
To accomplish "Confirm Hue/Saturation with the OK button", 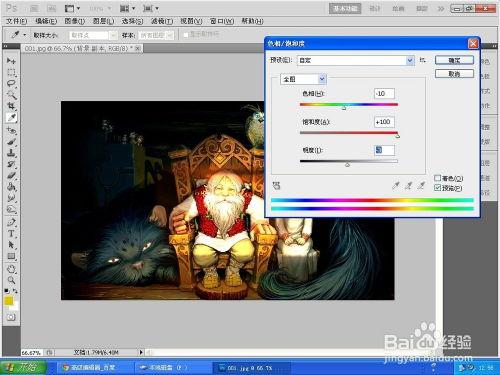I will (x=454, y=60).
